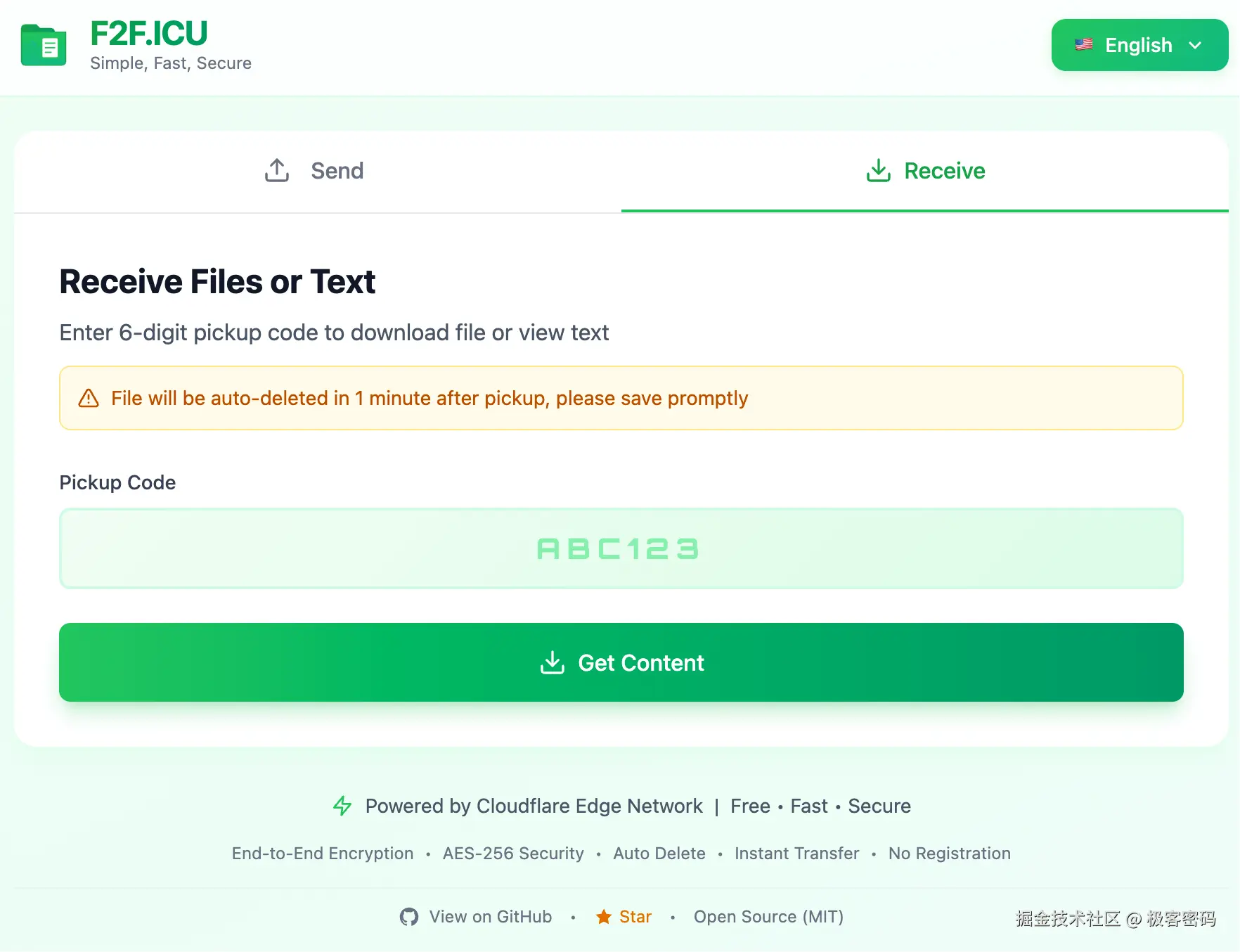Click the orange star icon
1240x952 pixels.
tap(604, 917)
